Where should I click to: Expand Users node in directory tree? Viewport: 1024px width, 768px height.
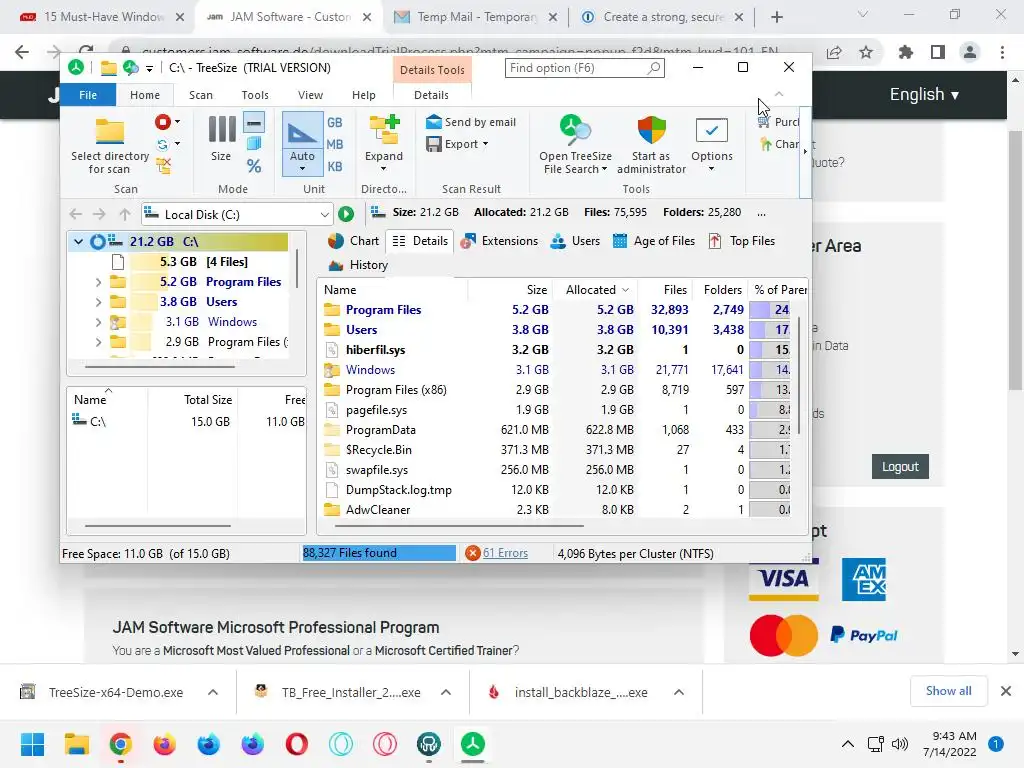(x=98, y=302)
